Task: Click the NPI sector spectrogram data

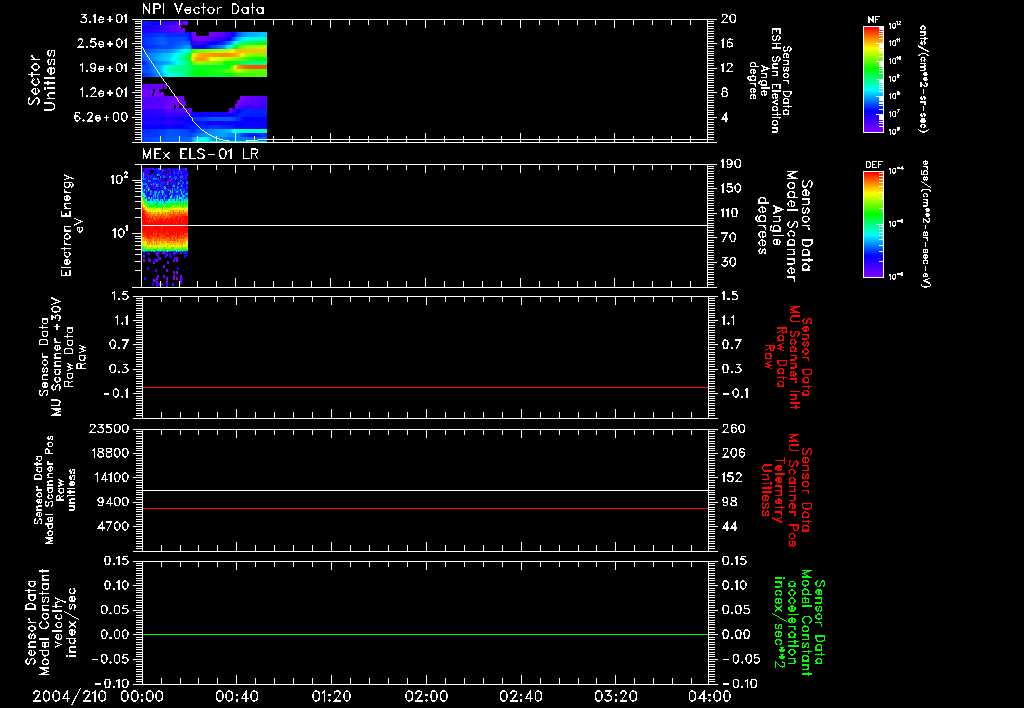Action: (204, 81)
